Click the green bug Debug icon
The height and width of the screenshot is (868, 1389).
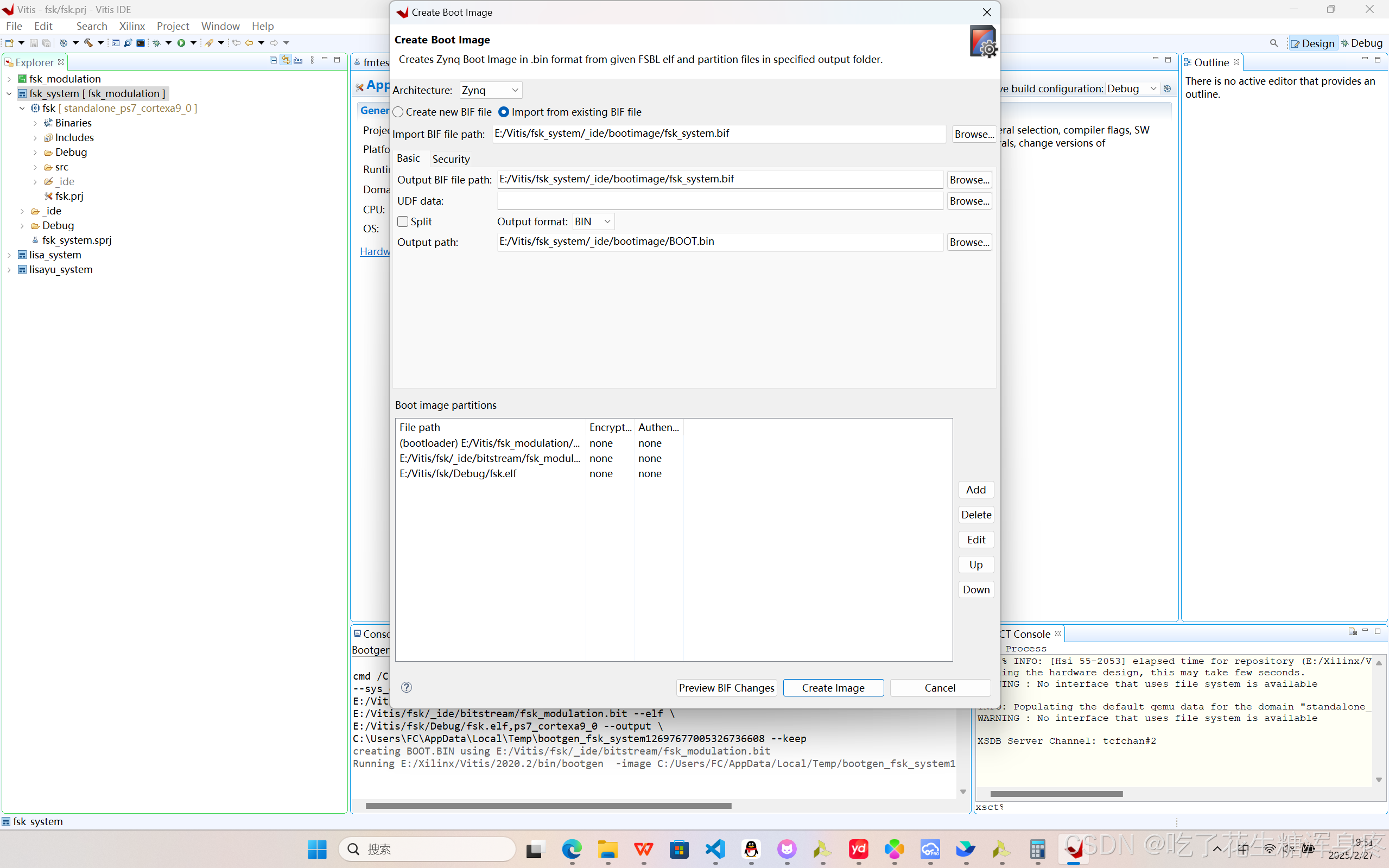(x=156, y=43)
